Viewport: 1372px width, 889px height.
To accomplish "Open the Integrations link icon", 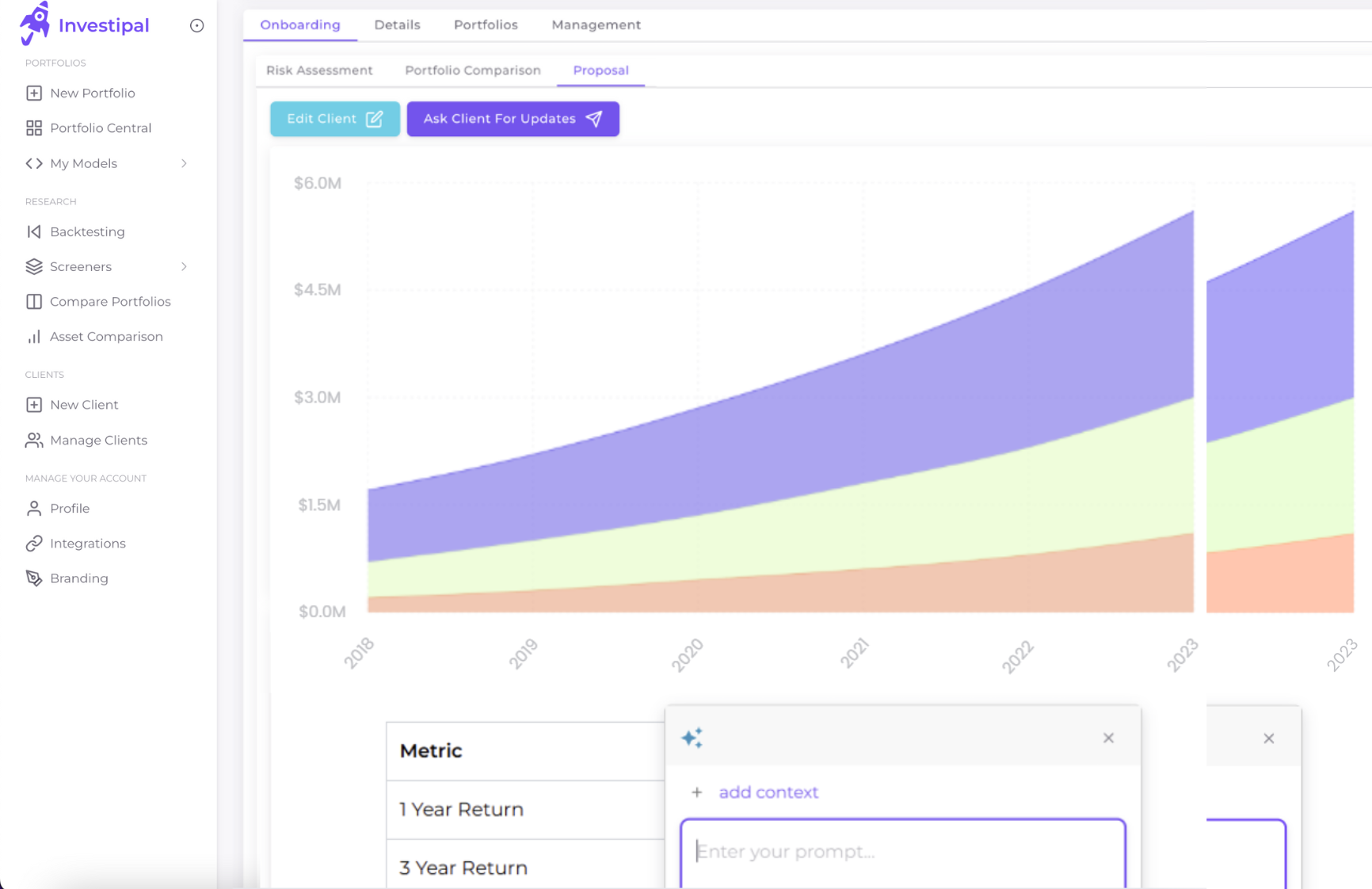I will pos(33,543).
